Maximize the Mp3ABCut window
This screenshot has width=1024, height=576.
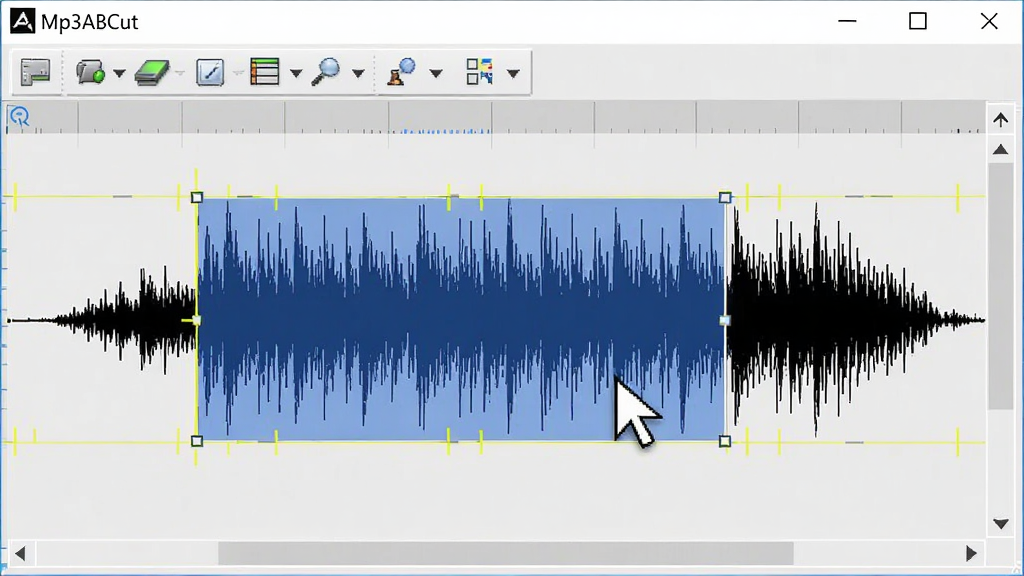coord(918,21)
